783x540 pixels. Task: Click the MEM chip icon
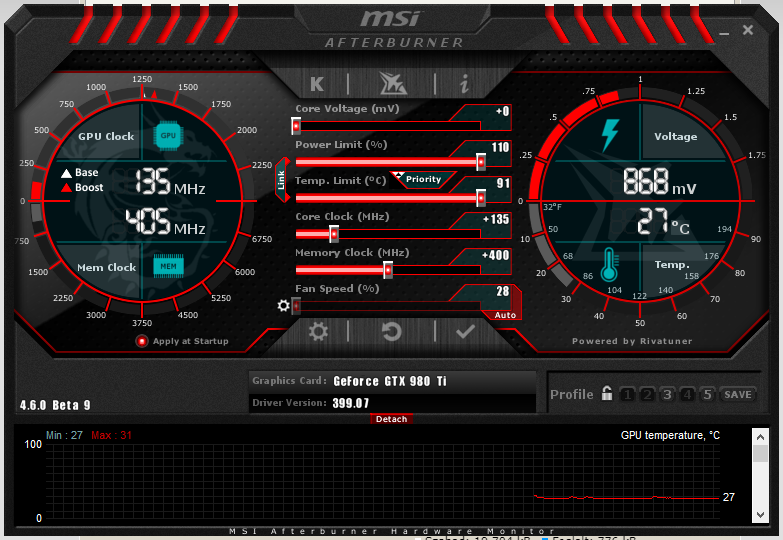tap(168, 266)
